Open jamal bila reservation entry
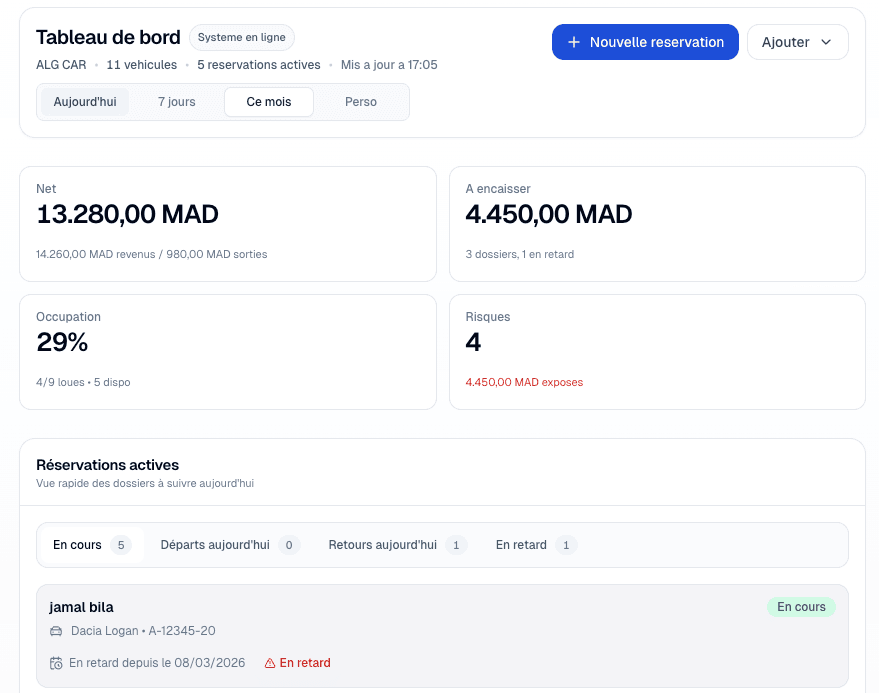The width and height of the screenshot is (879, 693). click(442, 635)
